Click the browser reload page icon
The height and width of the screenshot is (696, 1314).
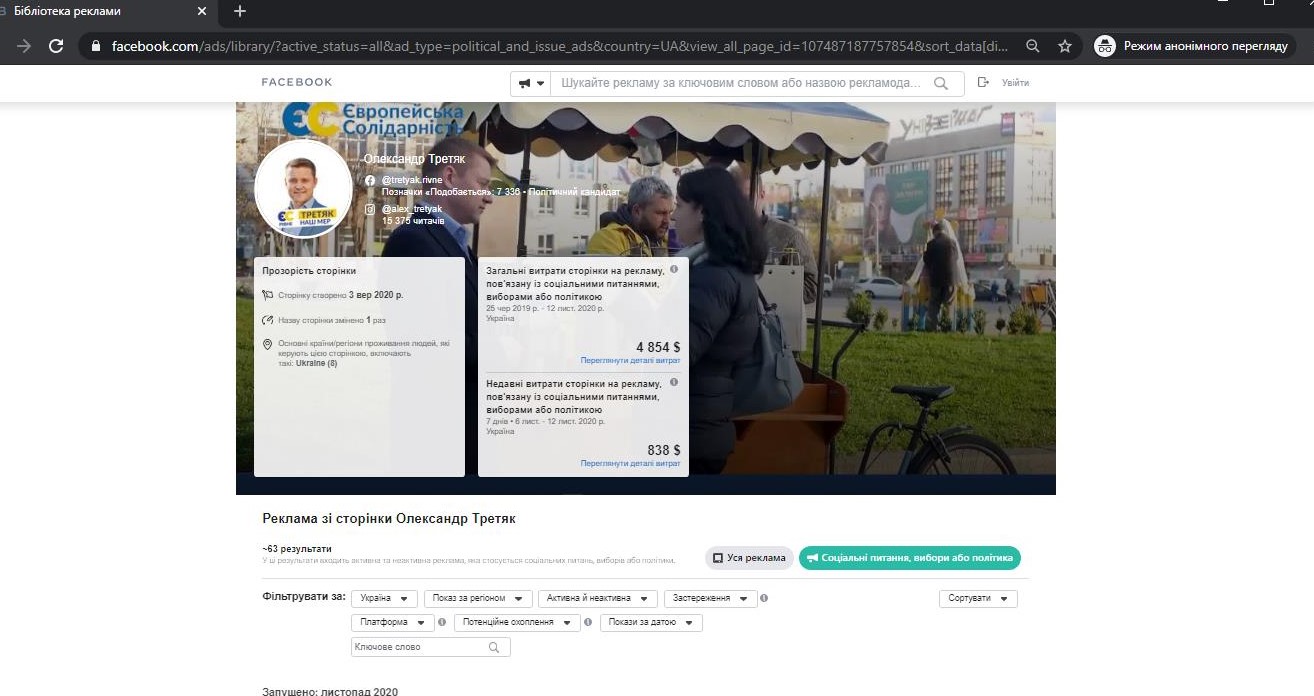(x=56, y=46)
